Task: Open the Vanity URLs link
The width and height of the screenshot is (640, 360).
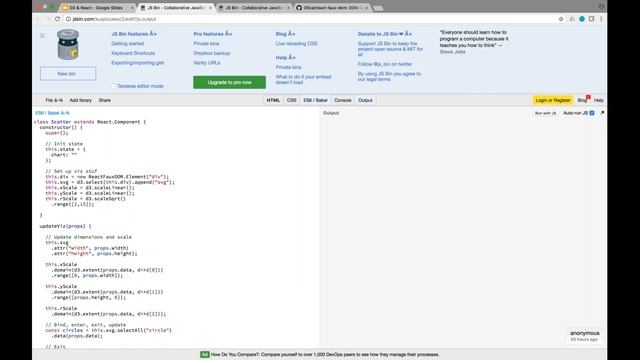Action: click(x=207, y=63)
